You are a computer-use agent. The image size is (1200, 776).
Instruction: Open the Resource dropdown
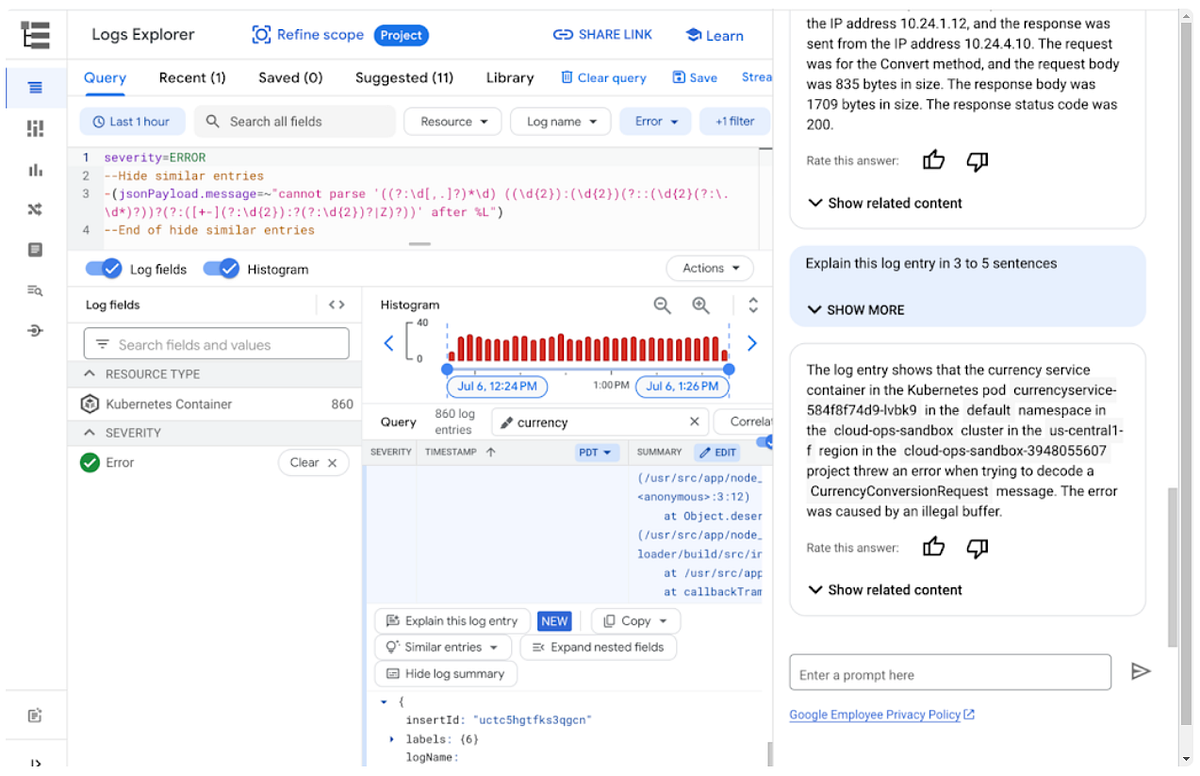pos(452,120)
